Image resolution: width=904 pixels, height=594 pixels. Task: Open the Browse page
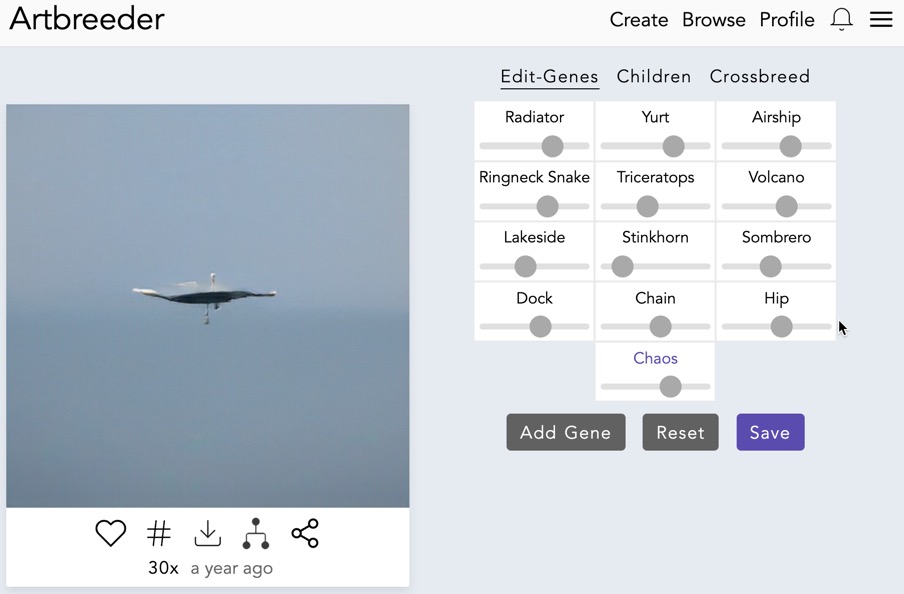(x=714, y=20)
